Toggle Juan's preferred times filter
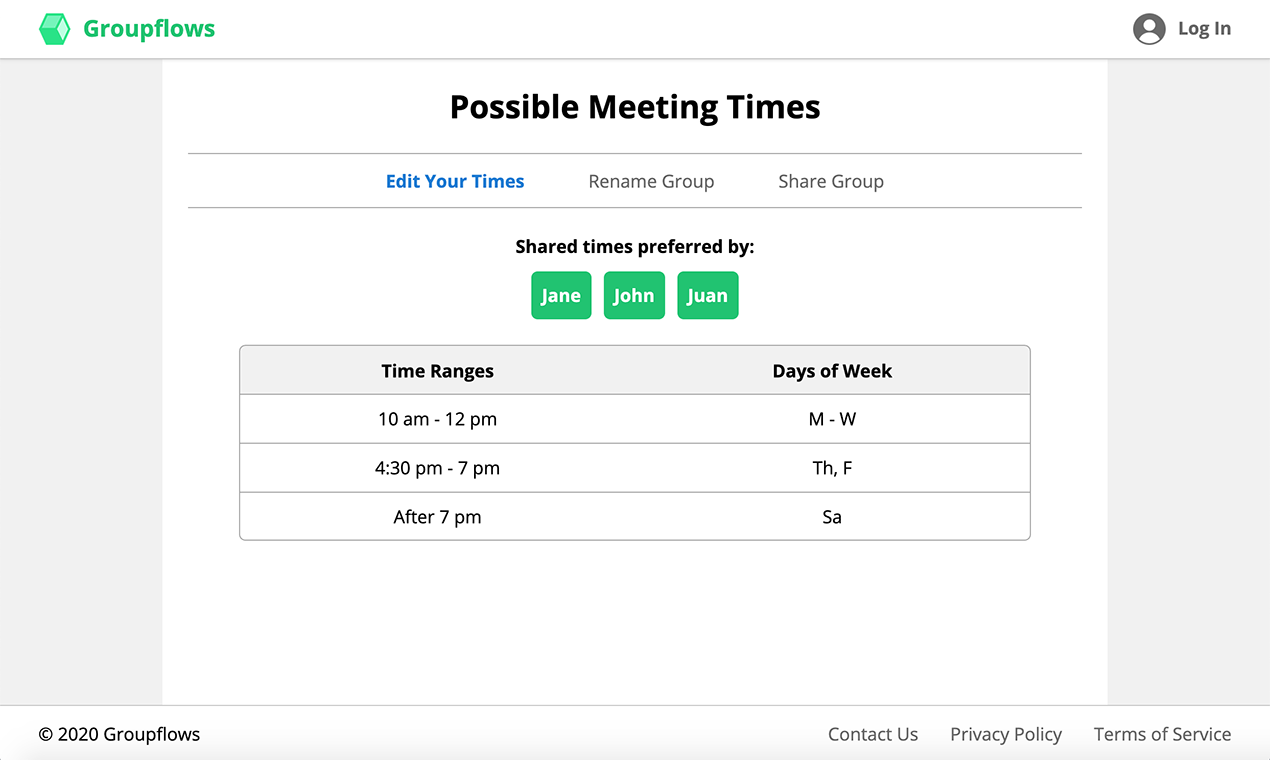The height and width of the screenshot is (760, 1270). [707, 295]
